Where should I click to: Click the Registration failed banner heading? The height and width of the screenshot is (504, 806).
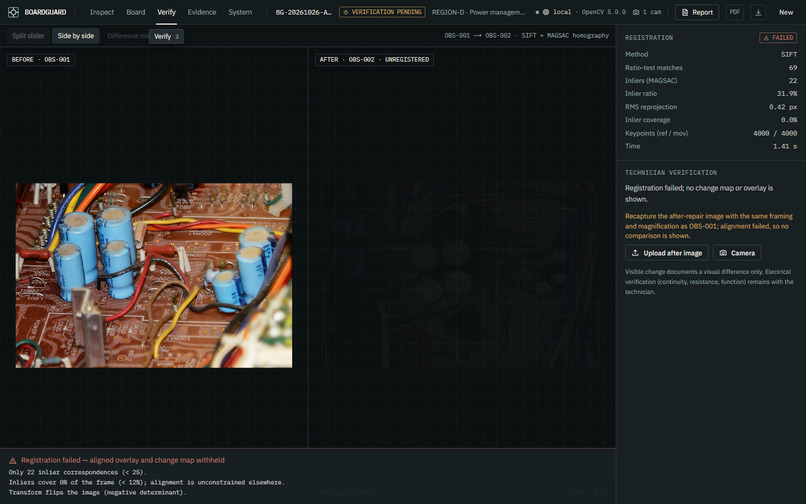coord(123,460)
